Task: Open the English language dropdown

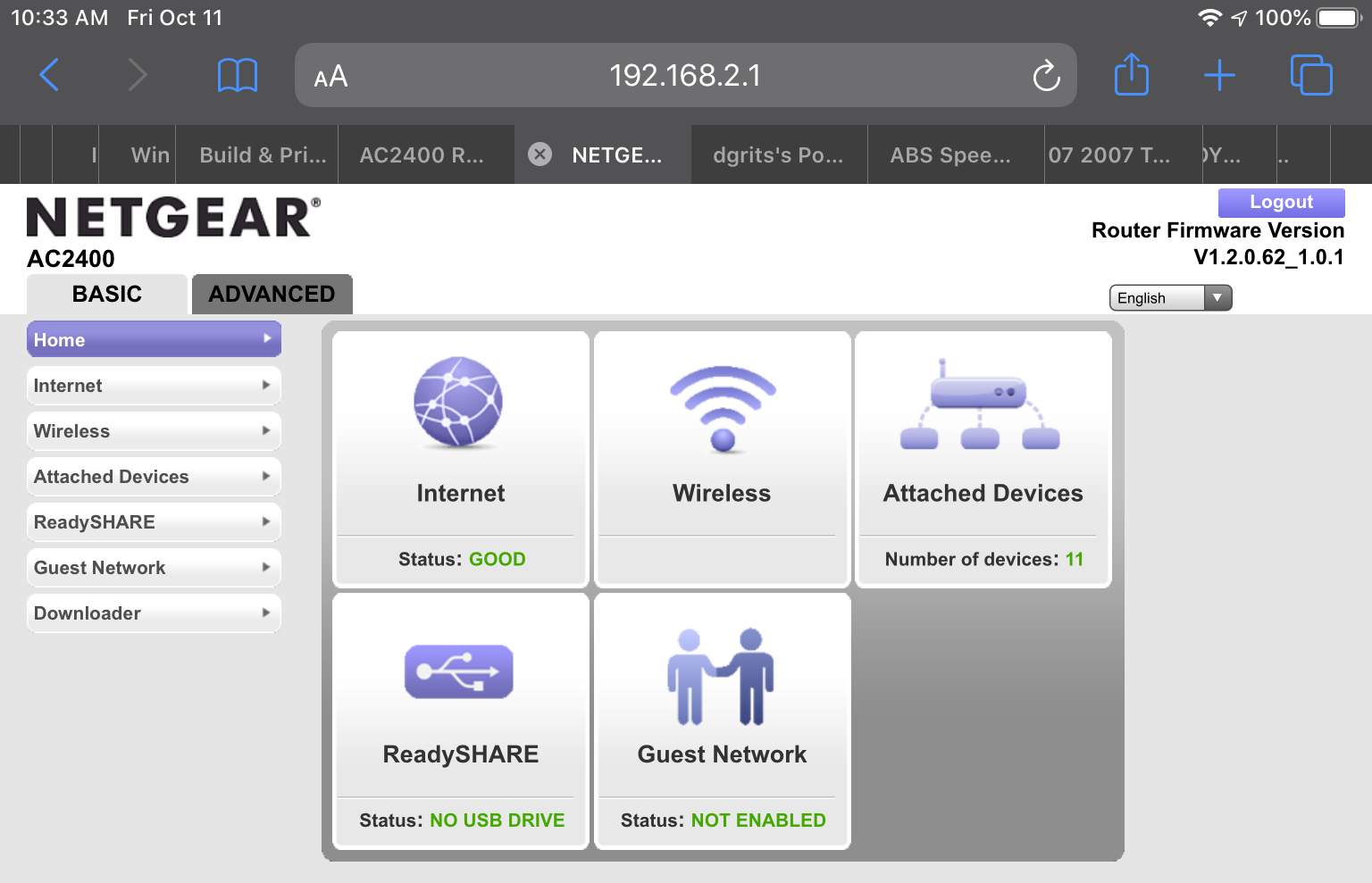Action: (x=1170, y=298)
